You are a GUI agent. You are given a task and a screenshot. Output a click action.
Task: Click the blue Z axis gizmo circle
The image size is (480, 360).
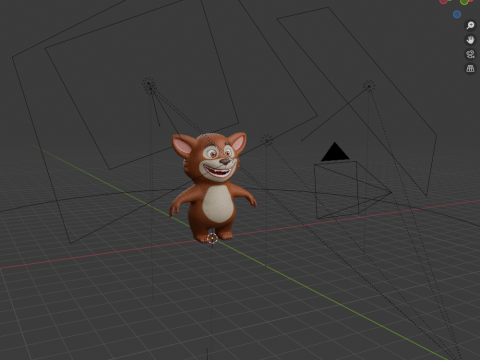pyautogui.click(x=457, y=14)
